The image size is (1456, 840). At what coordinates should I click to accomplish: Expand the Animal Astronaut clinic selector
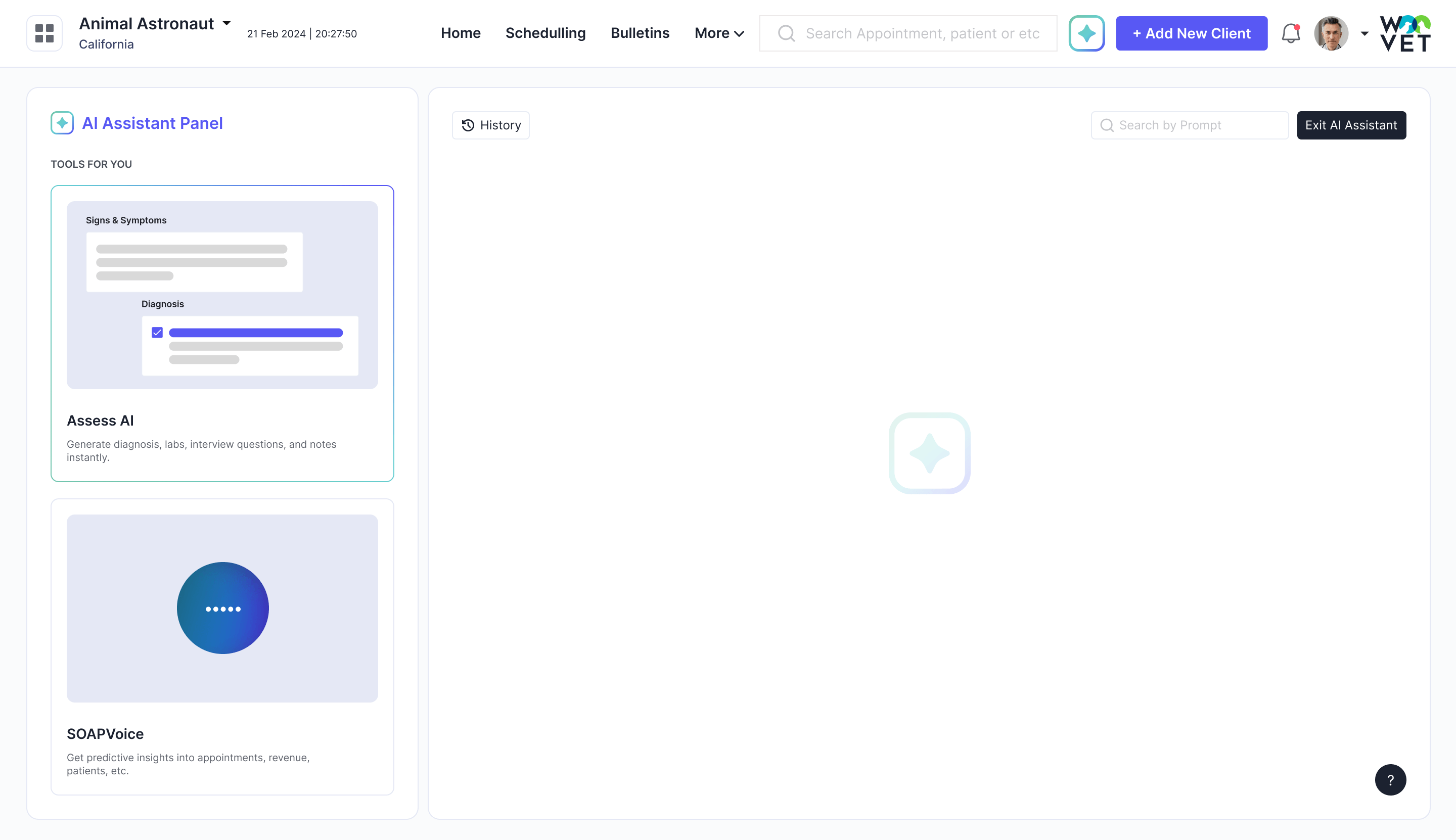226,23
